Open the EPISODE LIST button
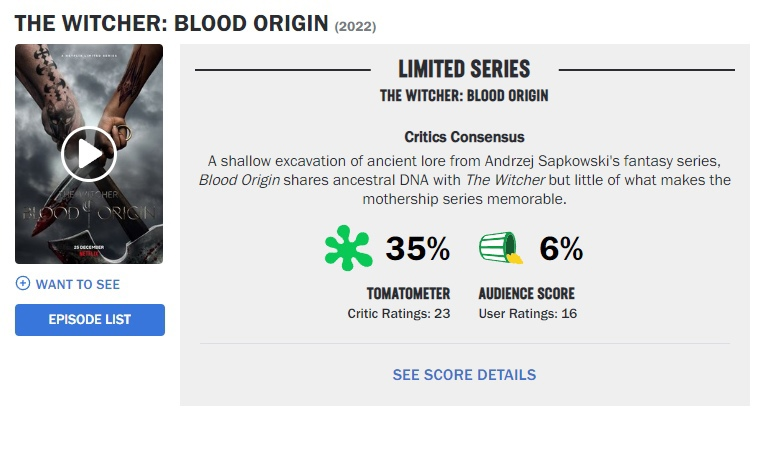The image size is (775, 466). pos(90,320)
